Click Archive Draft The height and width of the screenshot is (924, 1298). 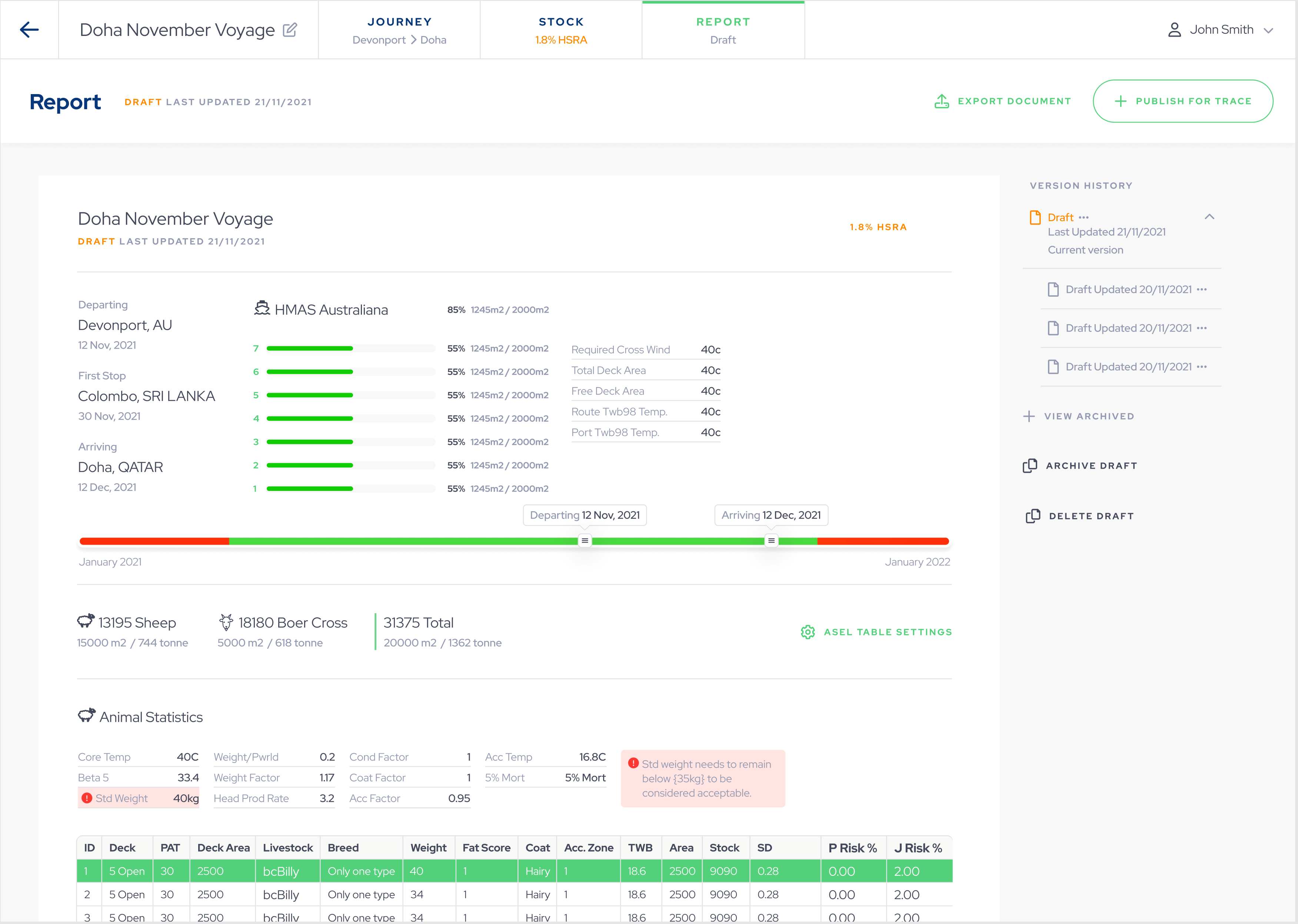(x=1092, y=466)
